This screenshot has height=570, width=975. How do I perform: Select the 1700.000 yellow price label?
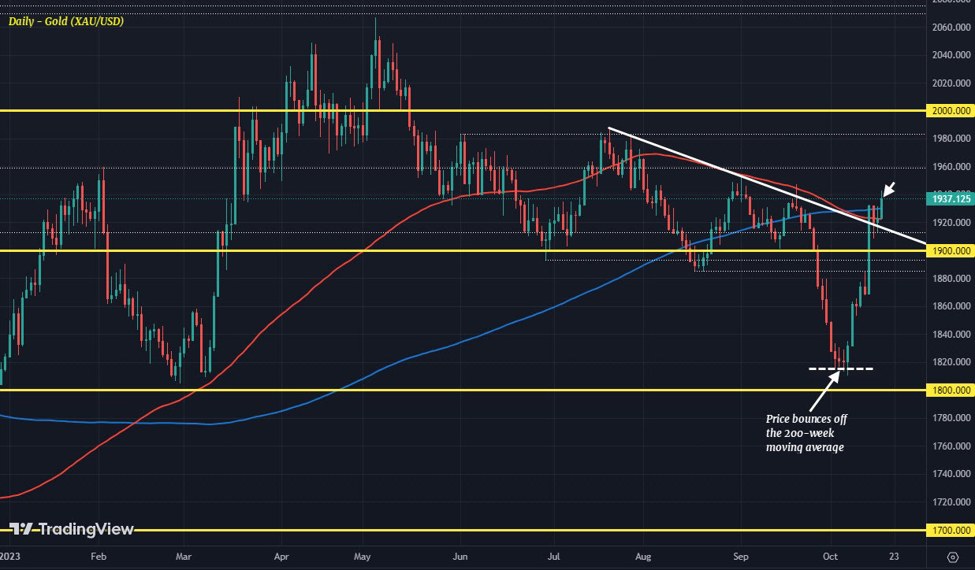pos(951,531)
